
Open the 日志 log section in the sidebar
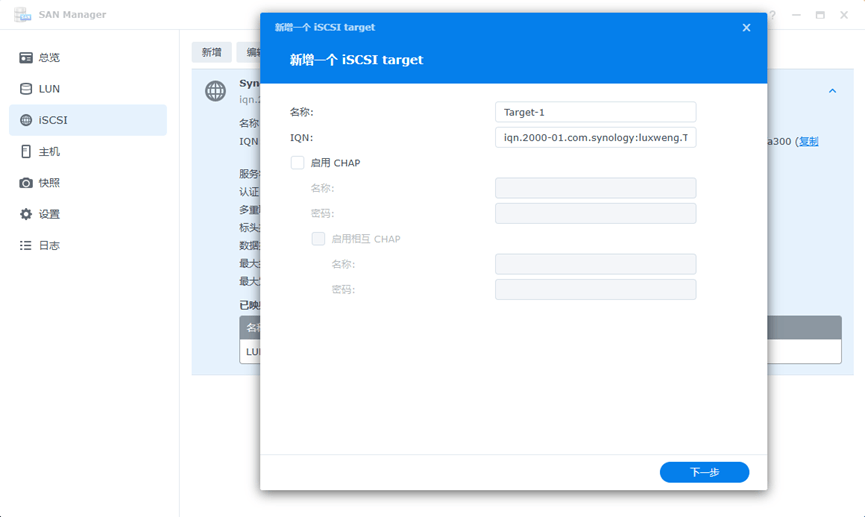pyautogui.click(x=88, y=246)
